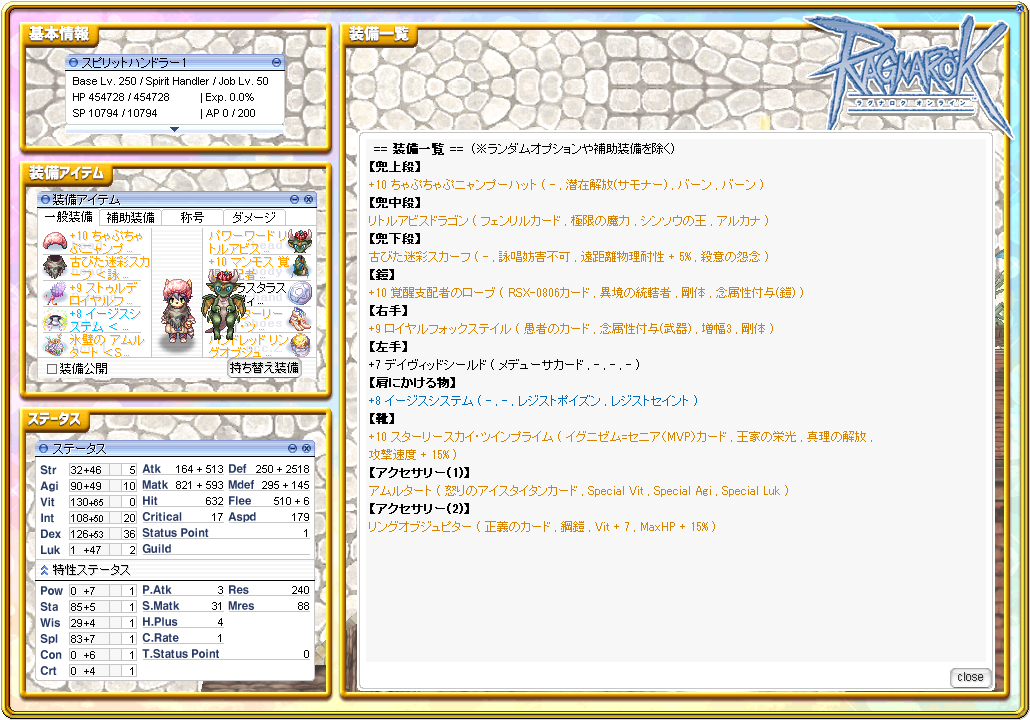
Task: Click the purple foxtail weapon icon
Action: [x=55, y=294]
